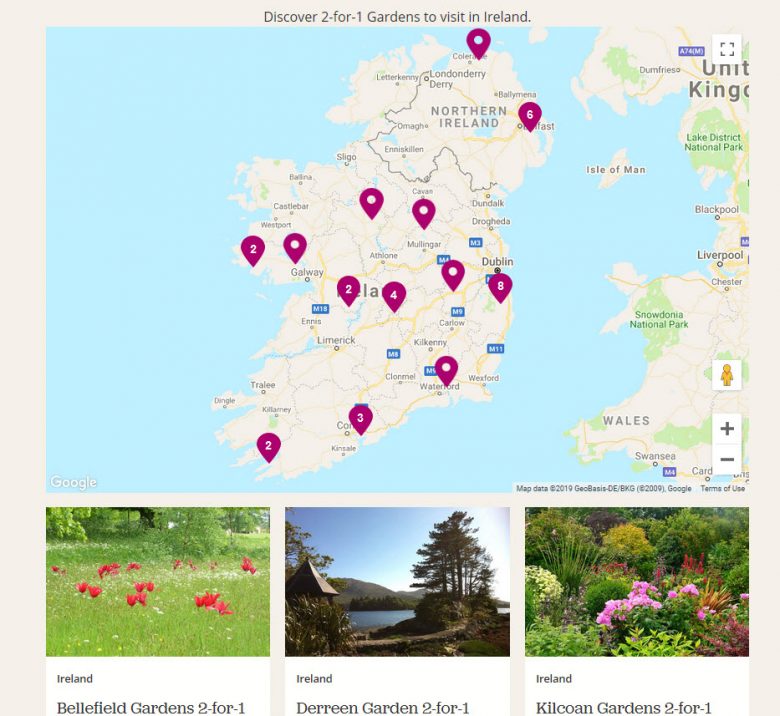The image size is (780, 716).
Task: Open the Belfast cluster marker showing 6
Action: click(x=530, y=116)
